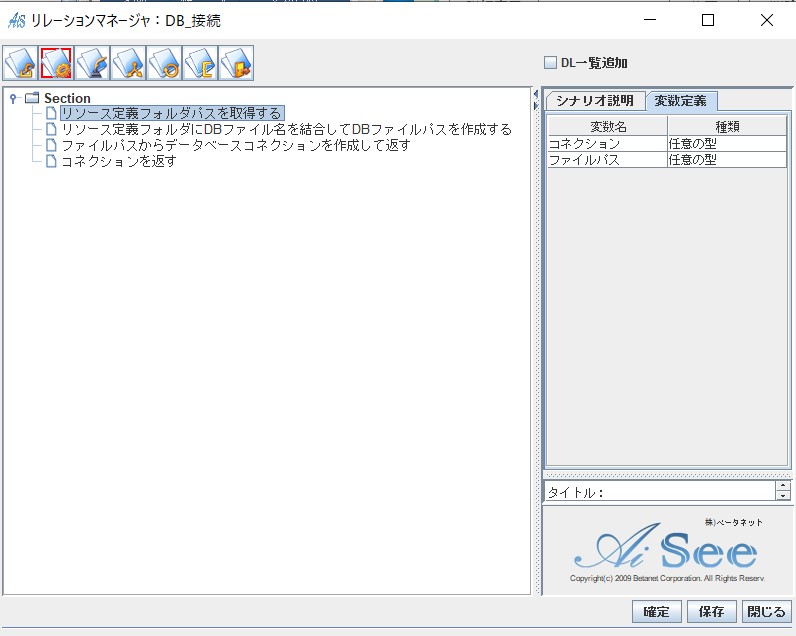Click the right-pointing splitter arrow

536,106
